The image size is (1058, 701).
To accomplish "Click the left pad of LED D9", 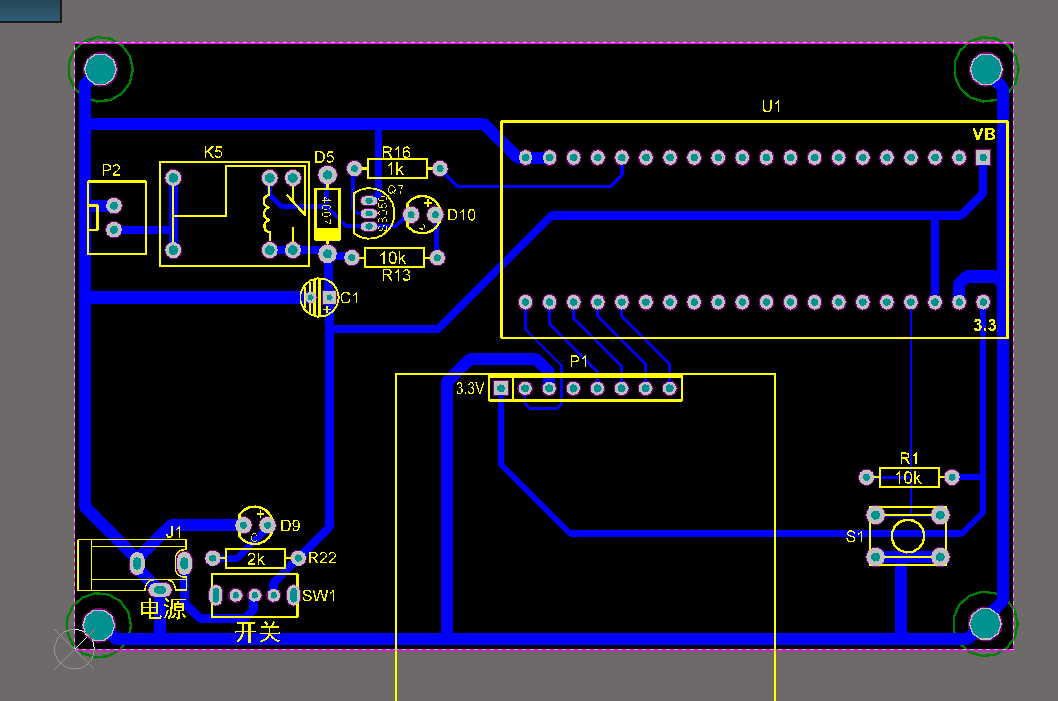I will [244, 525].
